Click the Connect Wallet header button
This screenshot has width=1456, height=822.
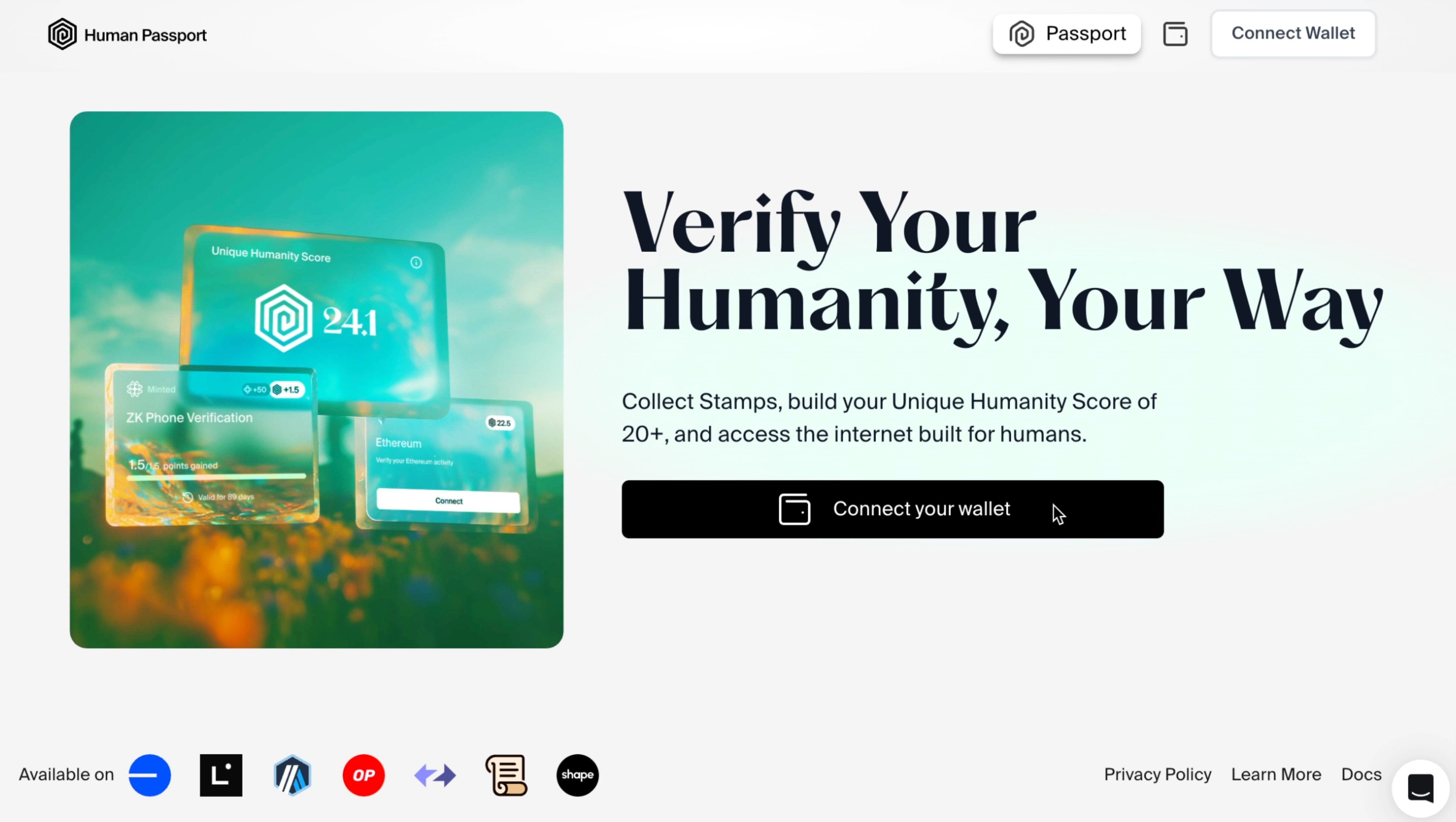click(x=1293, y=33)
